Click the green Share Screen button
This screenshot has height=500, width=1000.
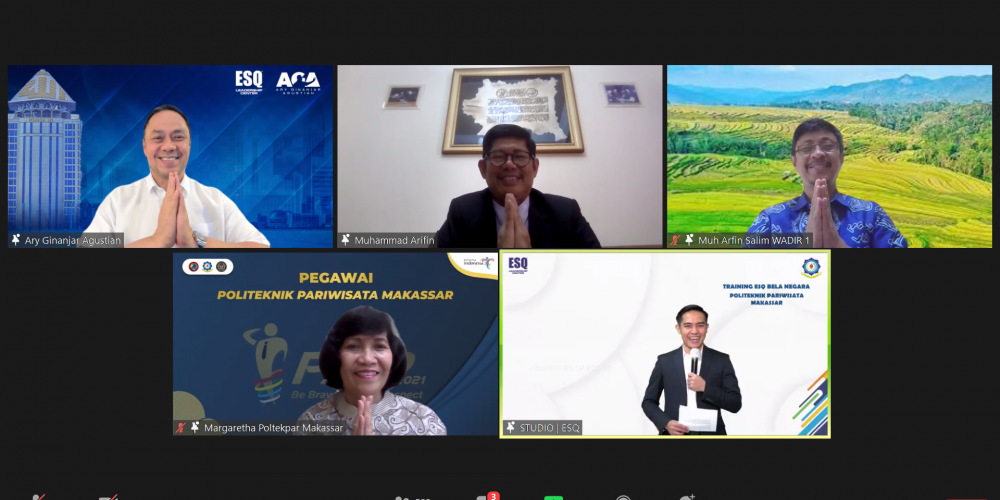[x=553, y=497]
